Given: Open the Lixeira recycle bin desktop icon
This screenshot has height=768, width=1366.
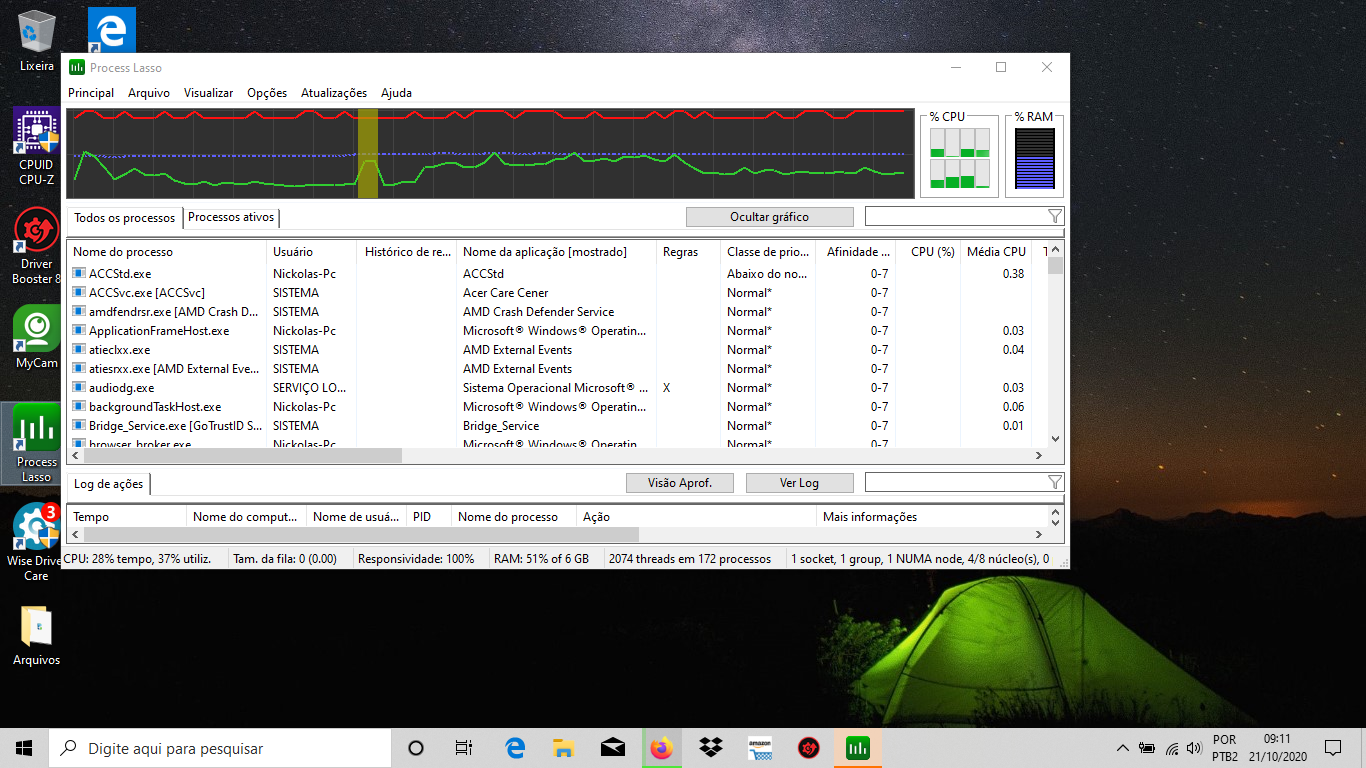Looking at the screenshot, I should coord(37,41).
